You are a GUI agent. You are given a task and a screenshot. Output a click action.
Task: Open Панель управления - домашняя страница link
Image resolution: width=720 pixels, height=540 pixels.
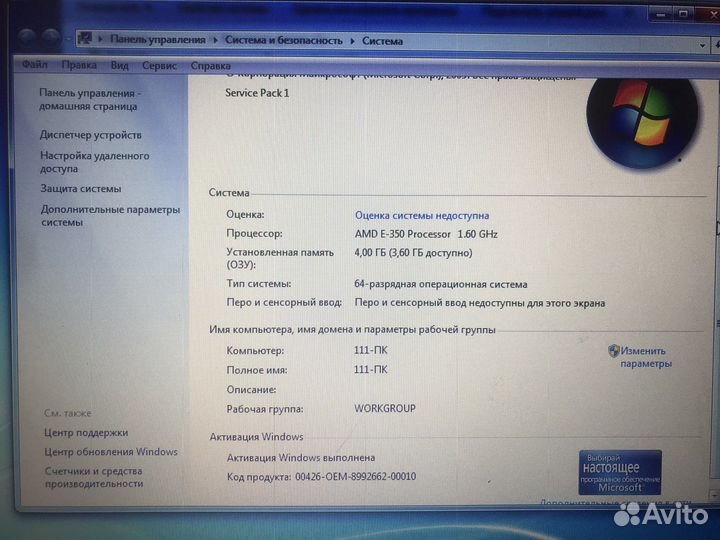tap(90, 100)
